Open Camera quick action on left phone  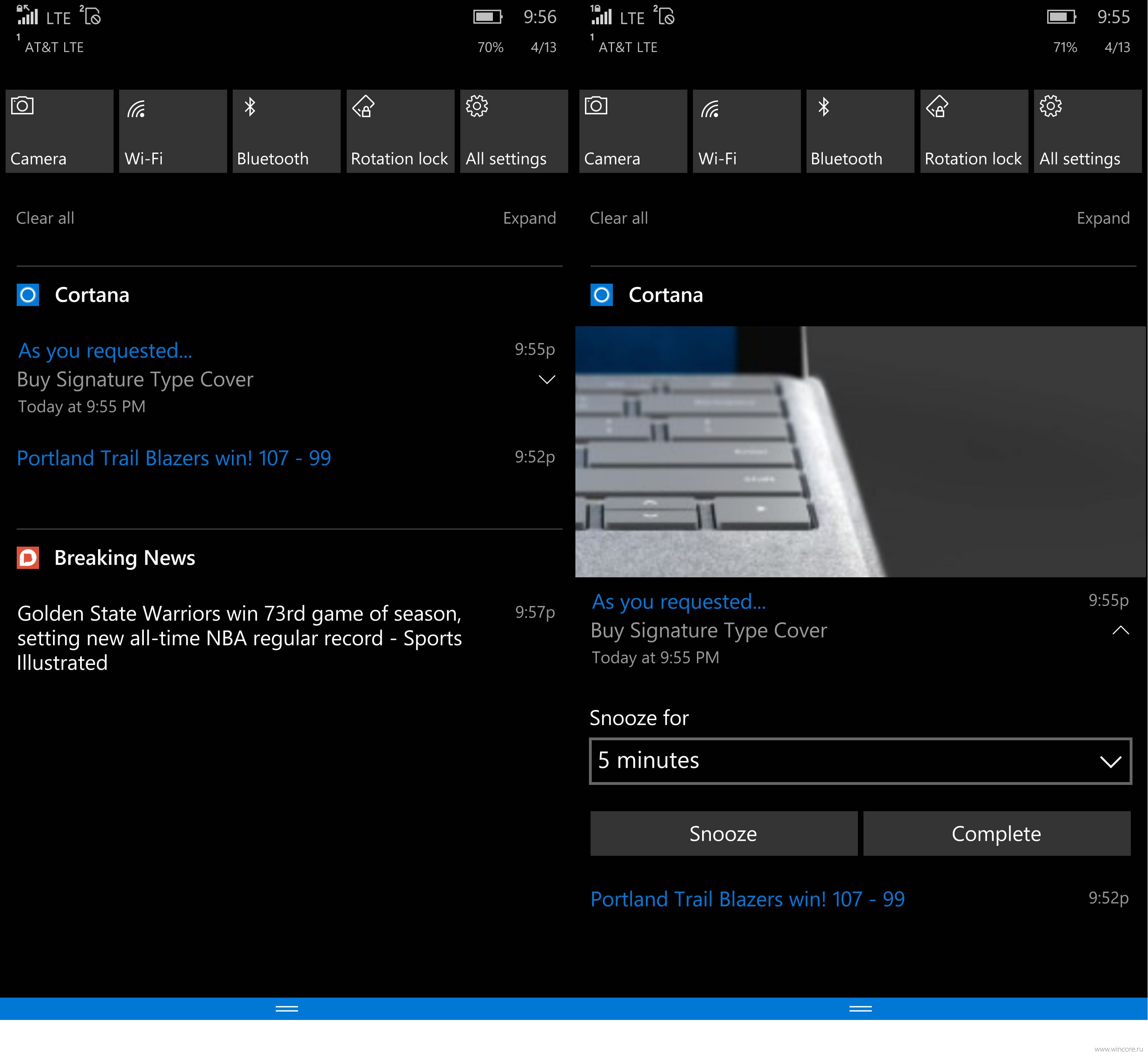tap(59, 131)
